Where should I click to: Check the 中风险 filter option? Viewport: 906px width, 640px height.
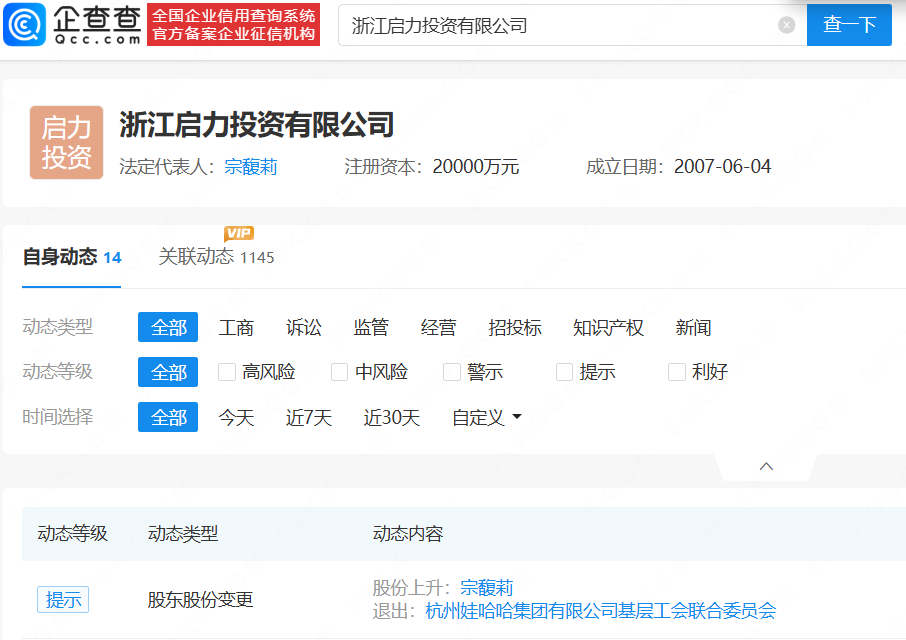tap(340, 372)
